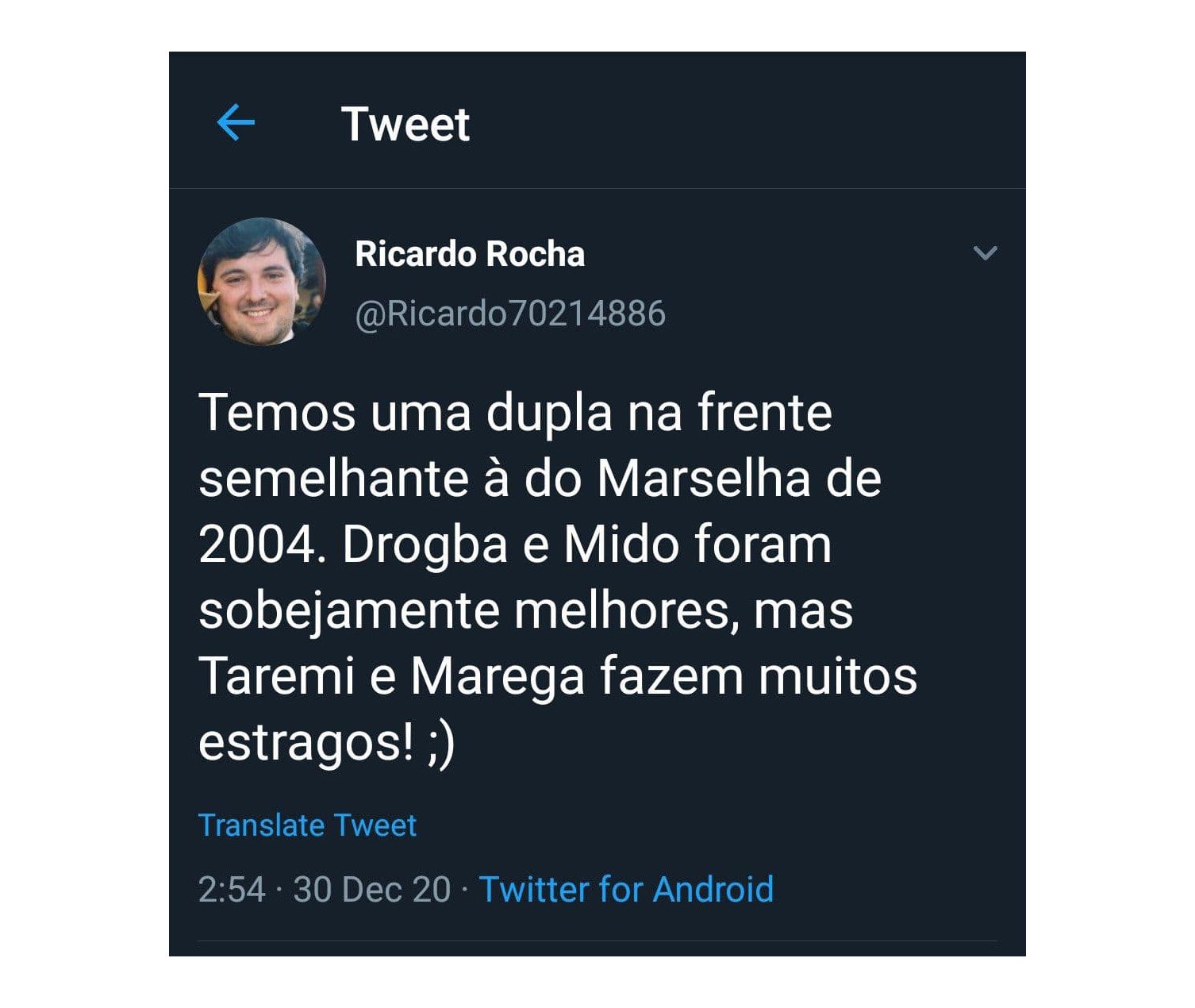Image resolution: width=1195 pixels, height=1008 pixels.
Task: Tap the @Ricardo70214886 handle
Action: click(509, 314)
